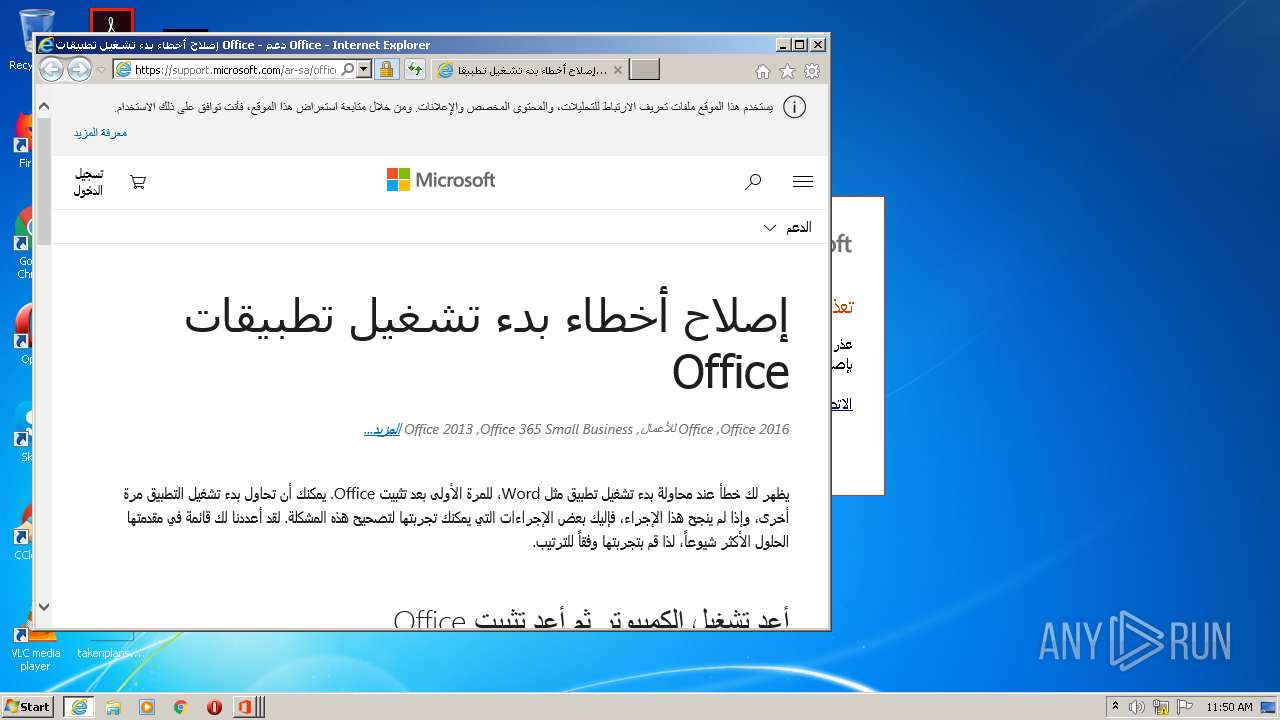Click the link in the background dialog window

pos(842,404)
